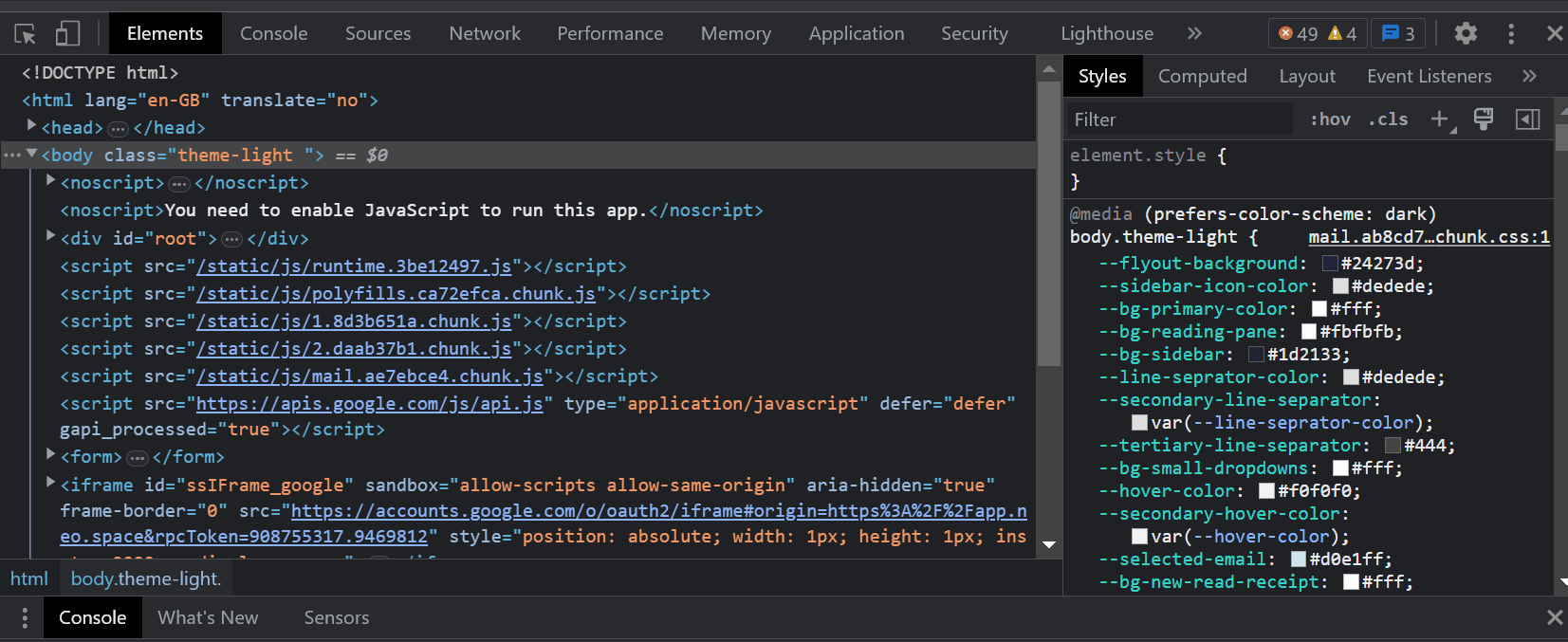This screenshot has width=1568, height=642.
Task: Open mail.ae7ebce4.chunk.js script link
Action: (x=369, y=376)
